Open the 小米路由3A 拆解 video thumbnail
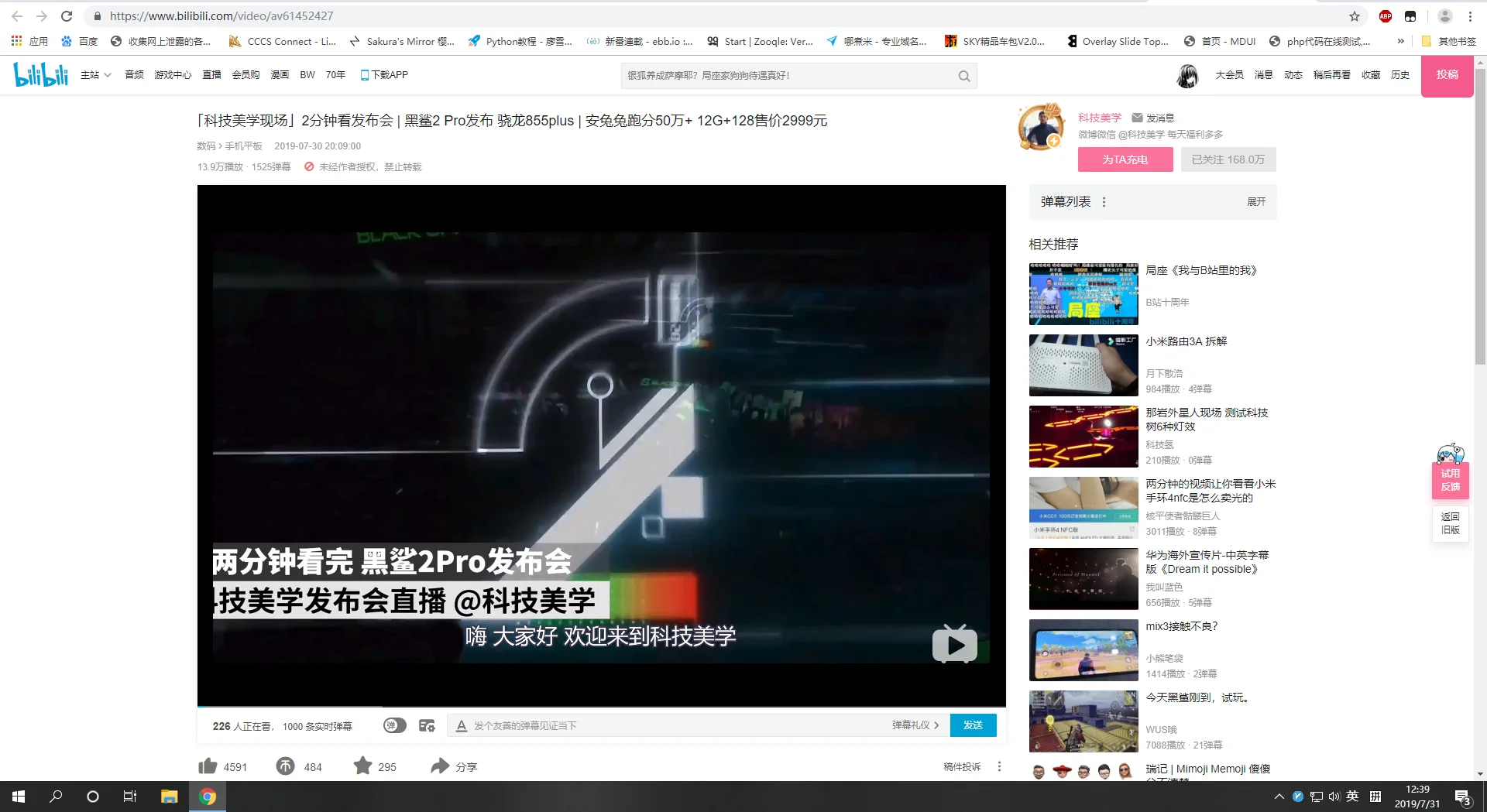This screenshot has width=1487, height=812. coord(1083,365)
